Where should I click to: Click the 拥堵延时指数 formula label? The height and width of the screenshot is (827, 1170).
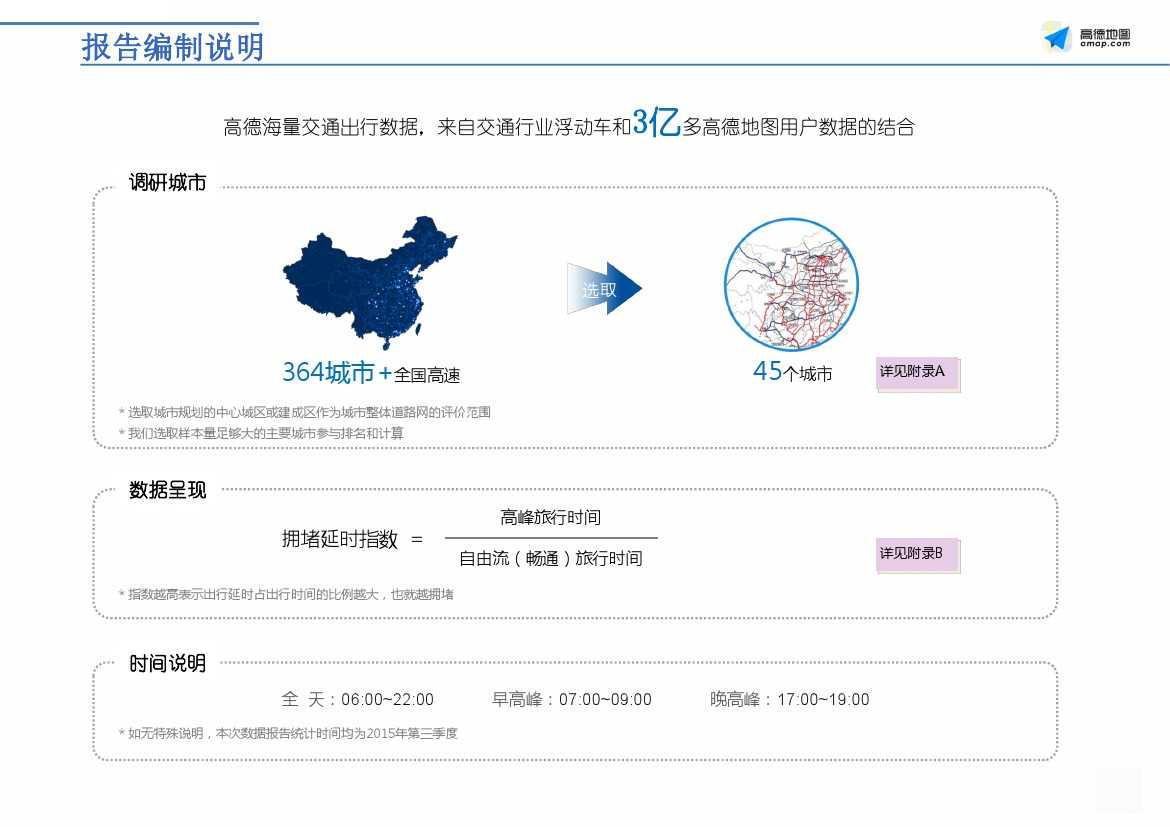pyautogui.click(x=339, y=539)
